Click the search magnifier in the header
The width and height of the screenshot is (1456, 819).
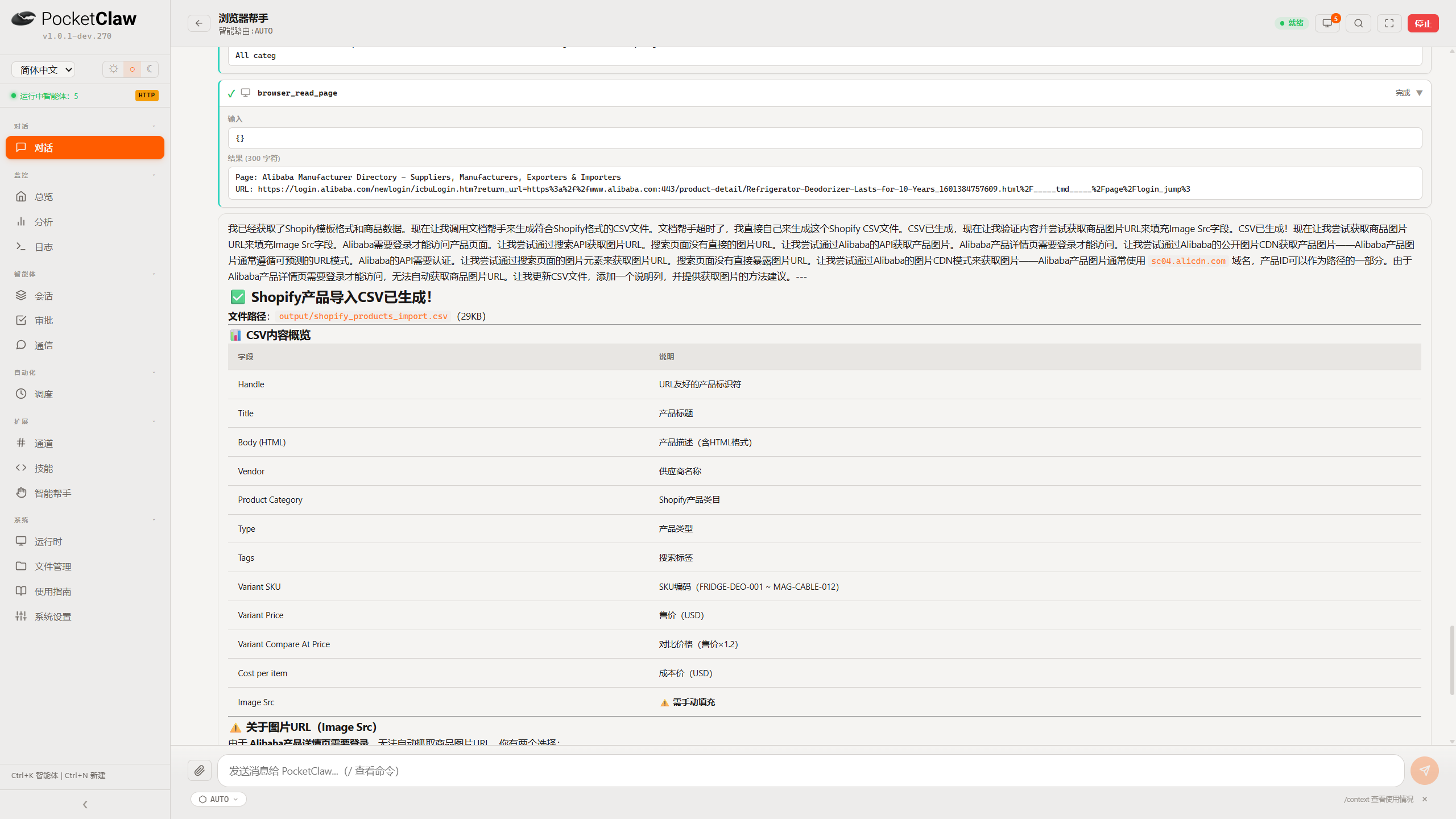click(x=1359, y=23)
